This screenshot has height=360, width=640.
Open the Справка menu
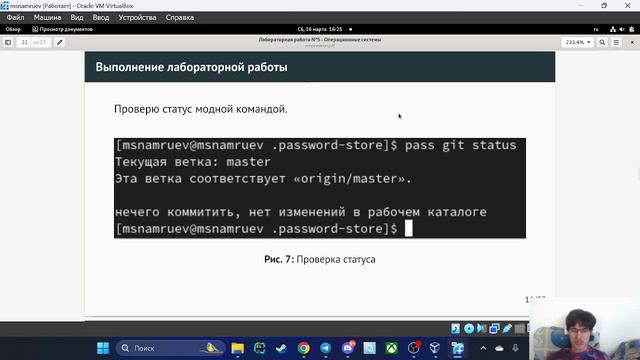180,18
